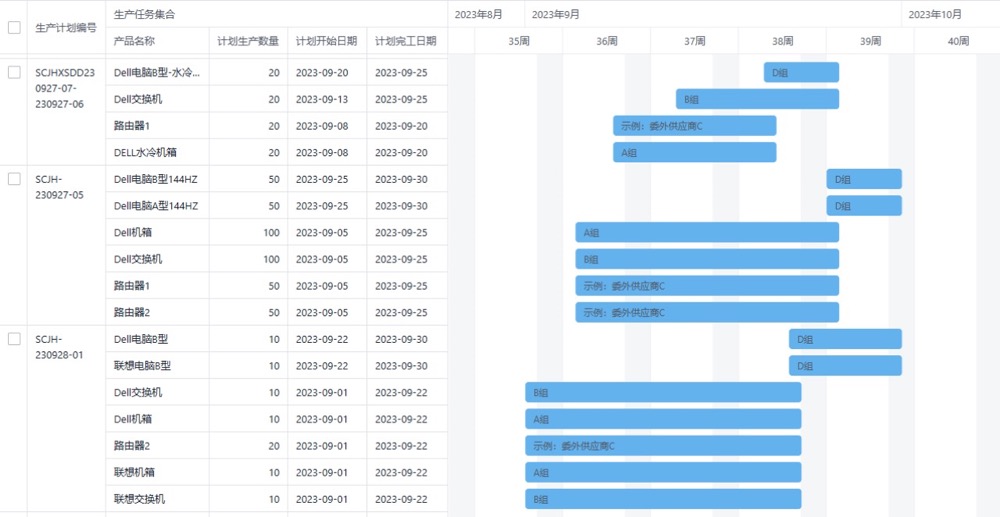The height and width of the screenshot is (517, 1000).
Task: Open the A组 bar for DELL水冷机箱
Action: point(694,152)
